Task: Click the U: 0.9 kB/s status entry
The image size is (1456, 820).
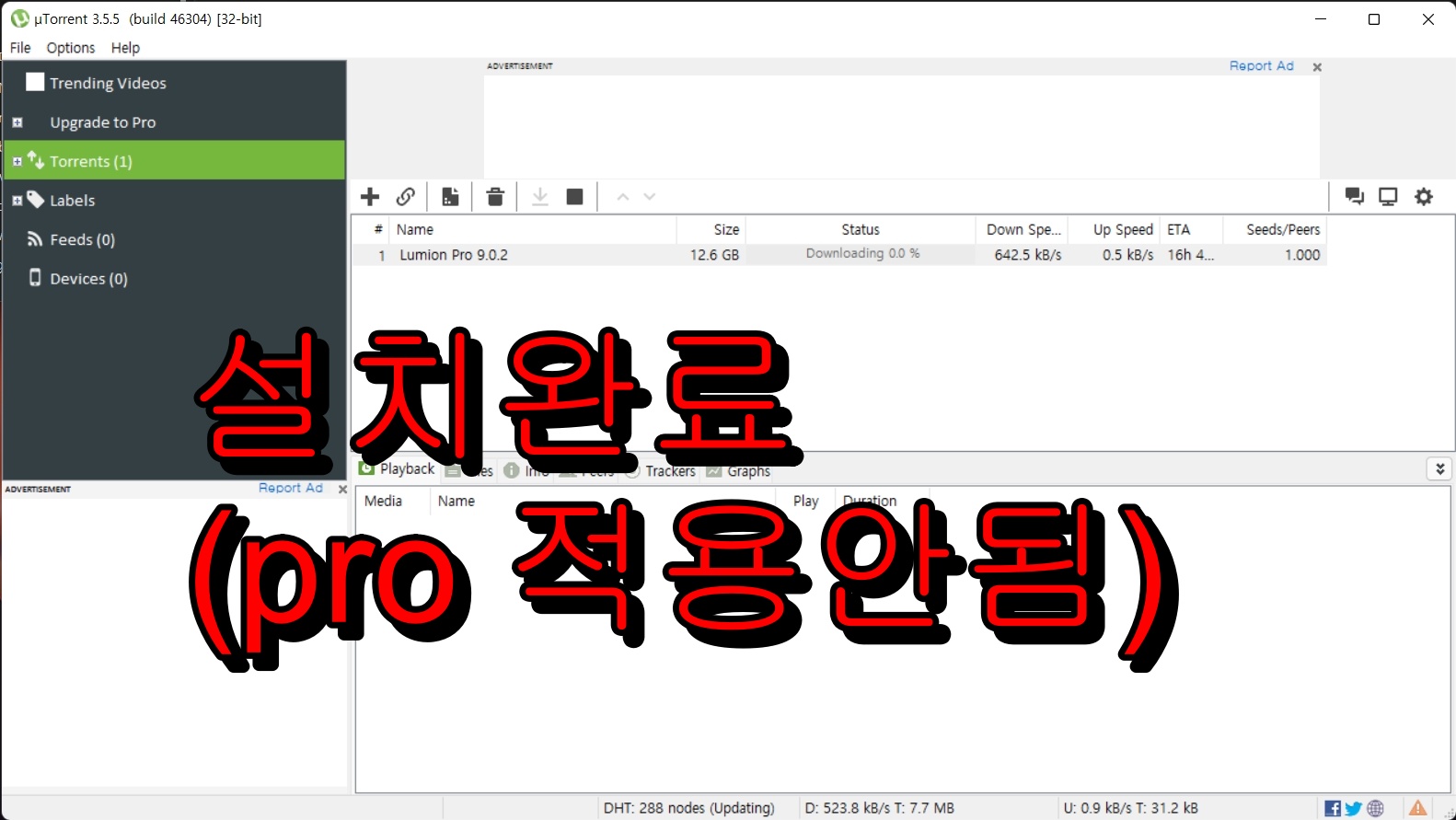Action: coord(1130,808)
